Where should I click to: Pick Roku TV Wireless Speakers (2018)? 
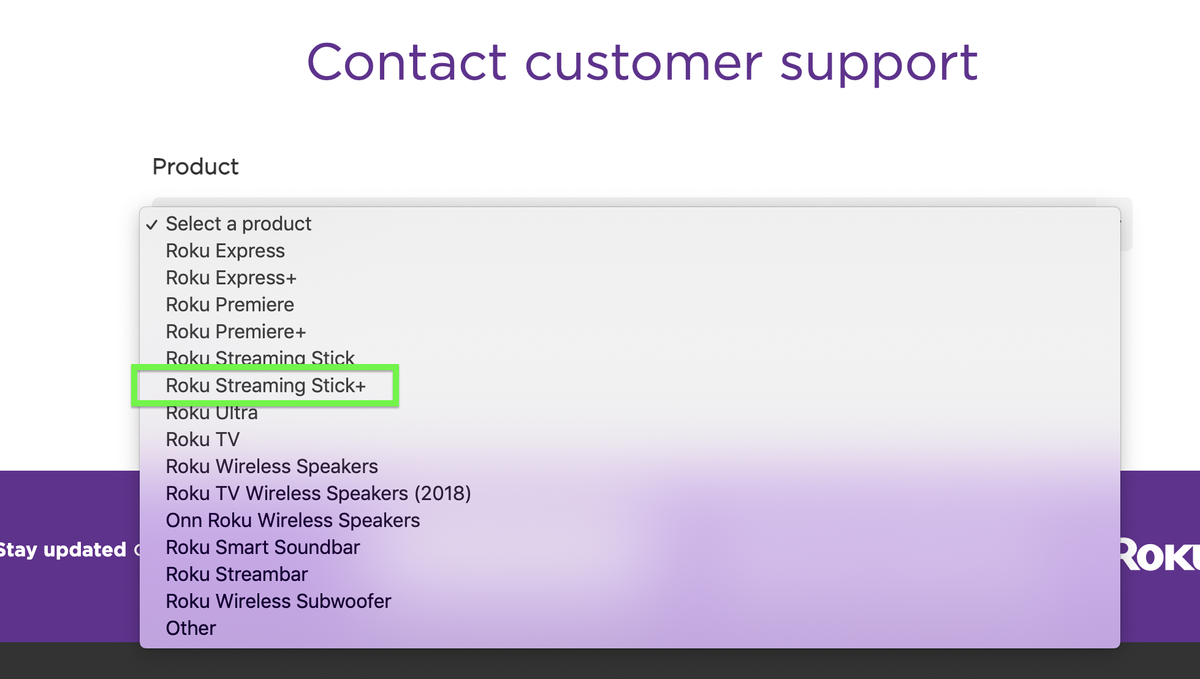(318, 493)
